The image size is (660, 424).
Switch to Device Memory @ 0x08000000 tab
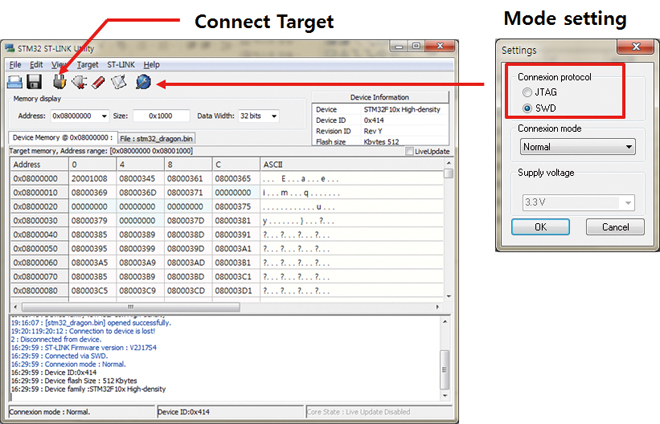(x=62, y=138)
